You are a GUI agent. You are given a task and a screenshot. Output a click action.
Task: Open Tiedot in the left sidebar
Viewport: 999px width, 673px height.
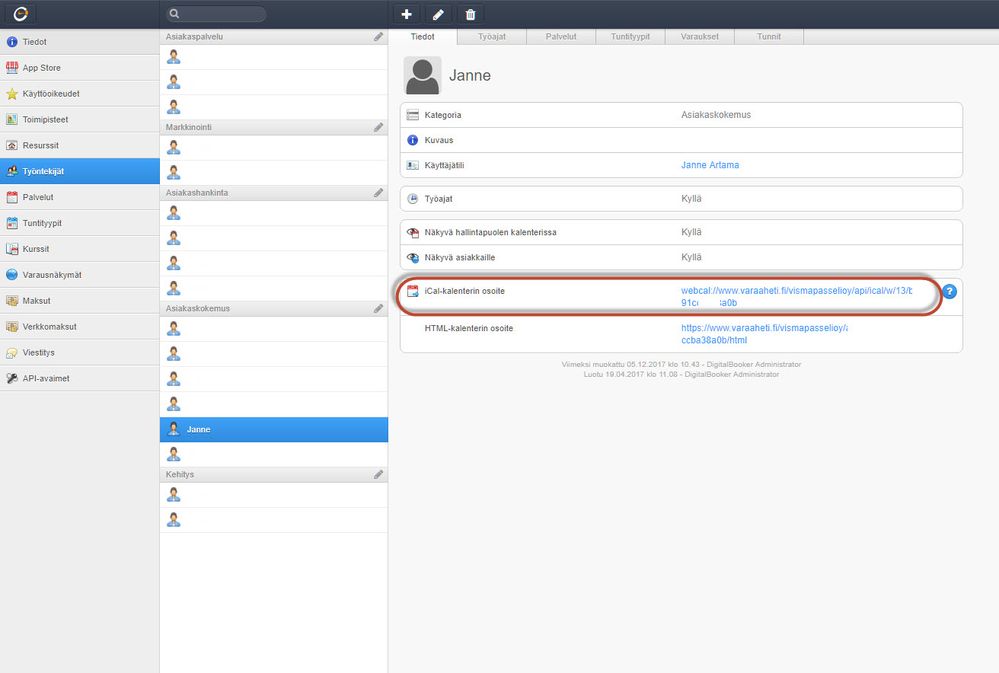click(x=80, y=41)
